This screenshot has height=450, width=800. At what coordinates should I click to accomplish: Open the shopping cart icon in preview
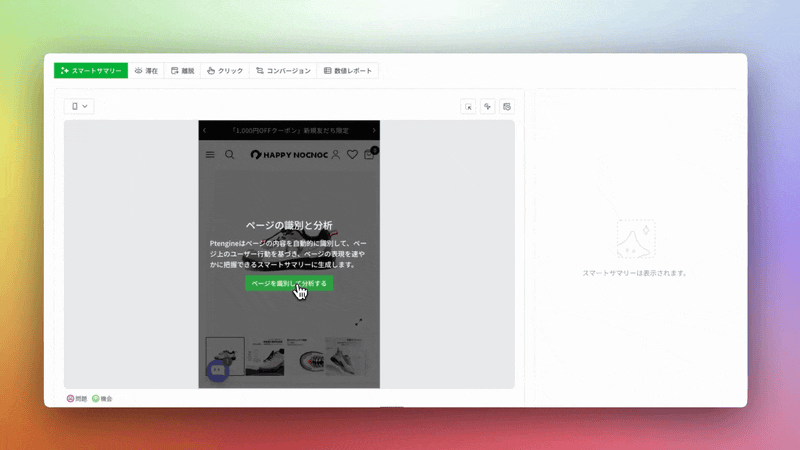[369, 155]
